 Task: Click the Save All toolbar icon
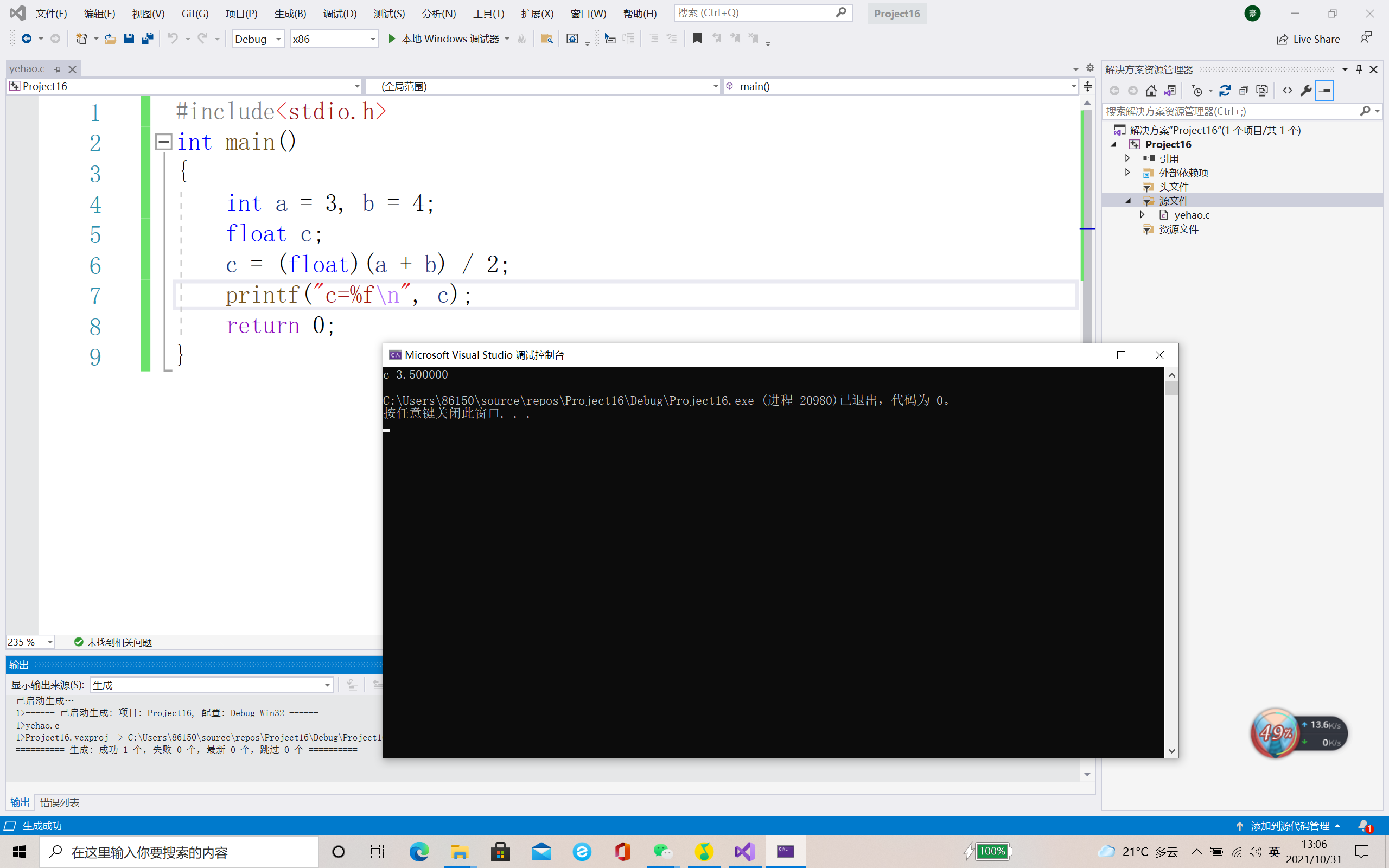coord(148,39)
